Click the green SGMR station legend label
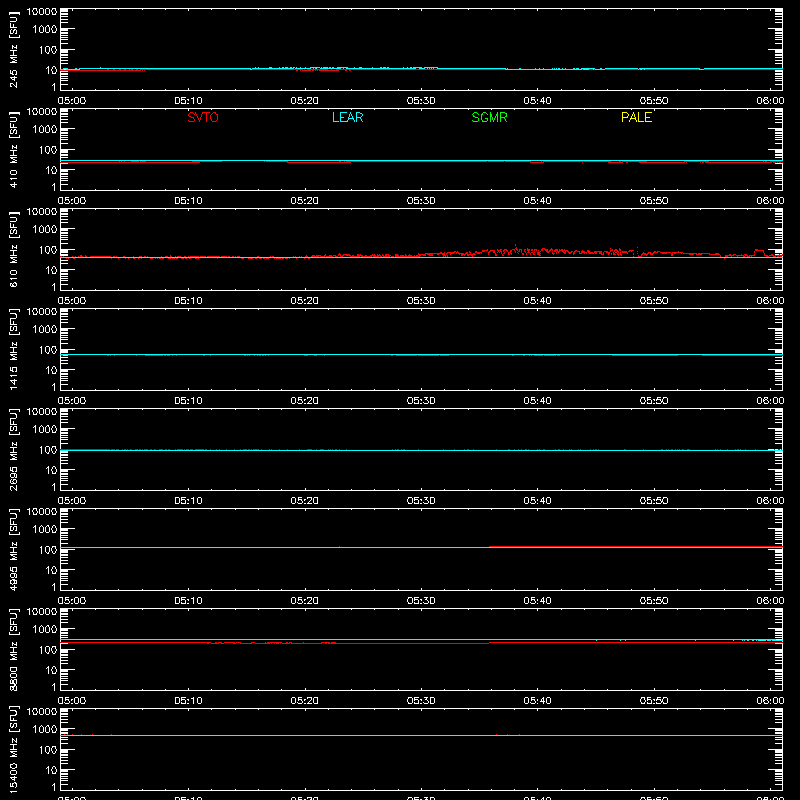 (x=489, y=117)
